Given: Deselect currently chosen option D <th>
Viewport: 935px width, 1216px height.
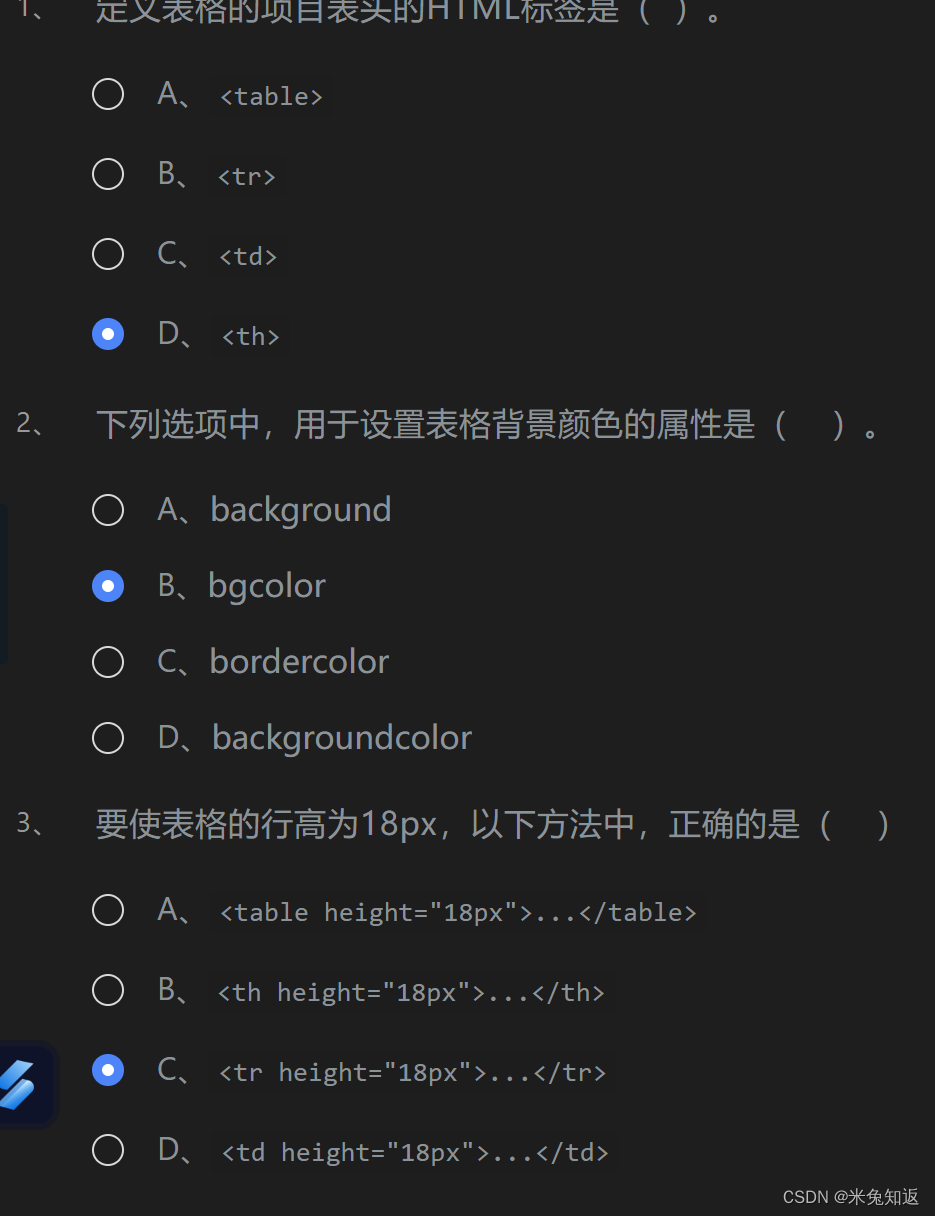Looking at the screenshot, I should (x=108, y=333).
